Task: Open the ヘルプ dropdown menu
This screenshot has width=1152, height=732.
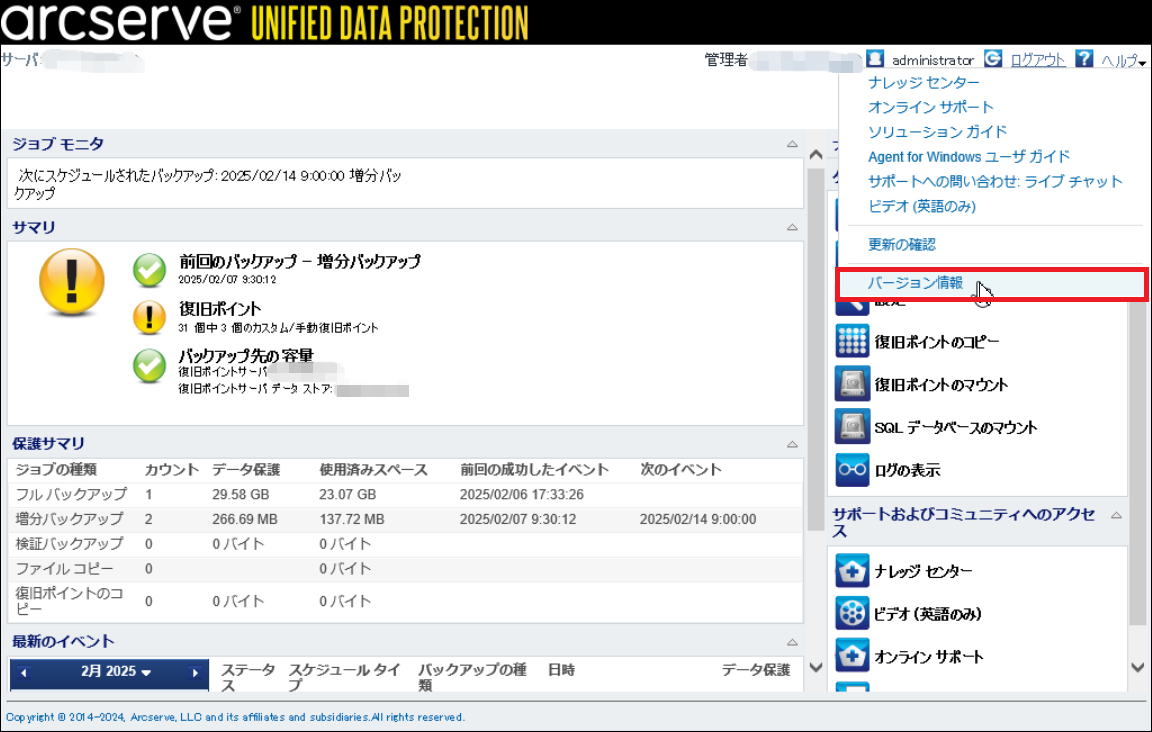Action: 1123,60
